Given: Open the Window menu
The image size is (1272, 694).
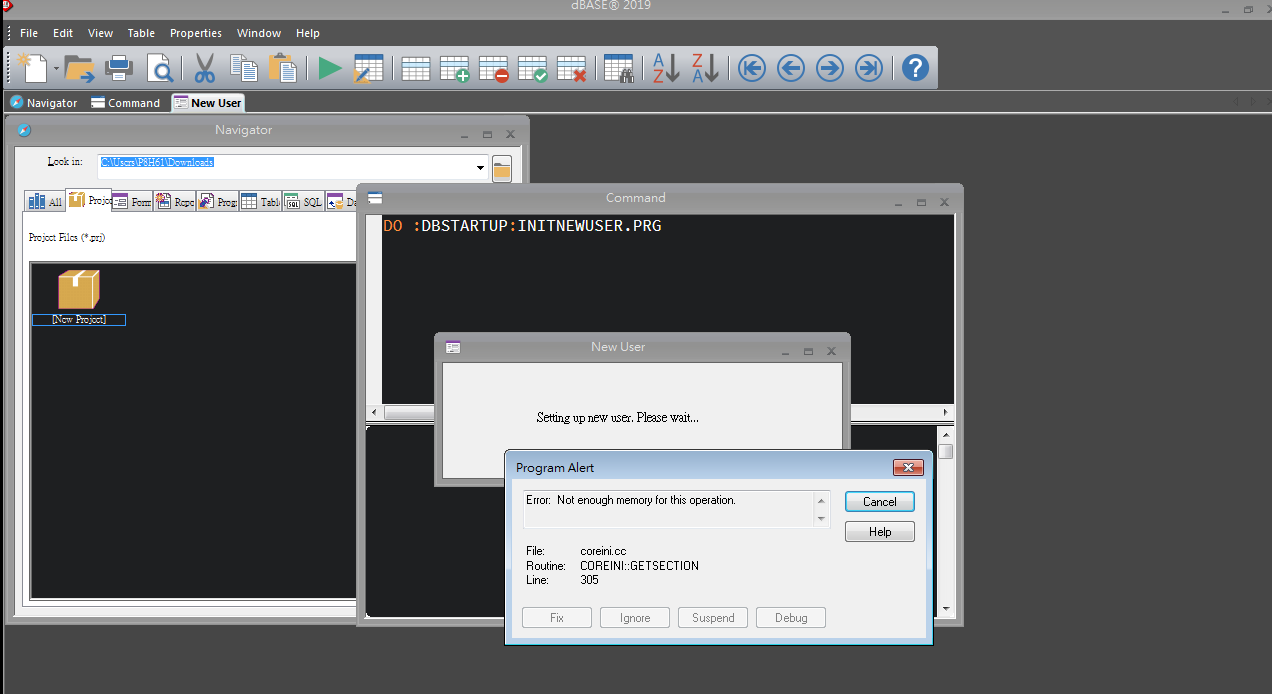Looking at the screenshot, I should pos(259,33).
